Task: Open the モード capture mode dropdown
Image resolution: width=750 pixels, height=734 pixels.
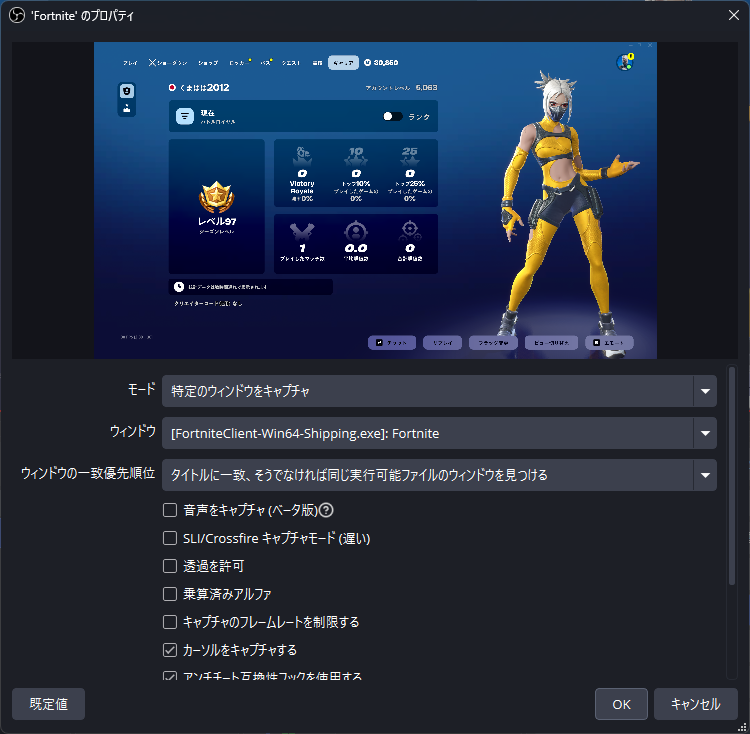Action: pyautogui.click(x=439, y=391)
